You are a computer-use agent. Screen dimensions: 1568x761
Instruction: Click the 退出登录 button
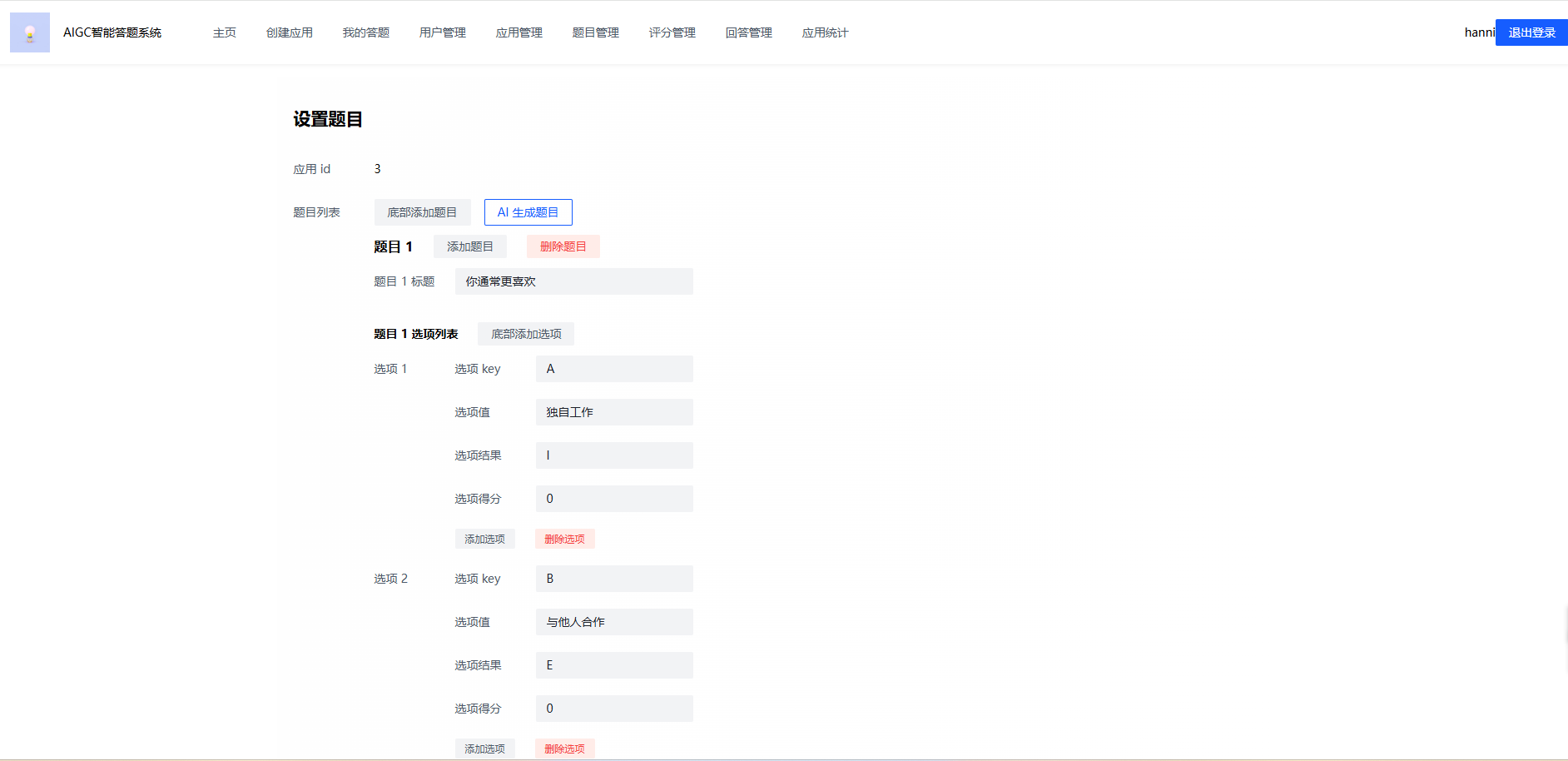click(1531, 32)
